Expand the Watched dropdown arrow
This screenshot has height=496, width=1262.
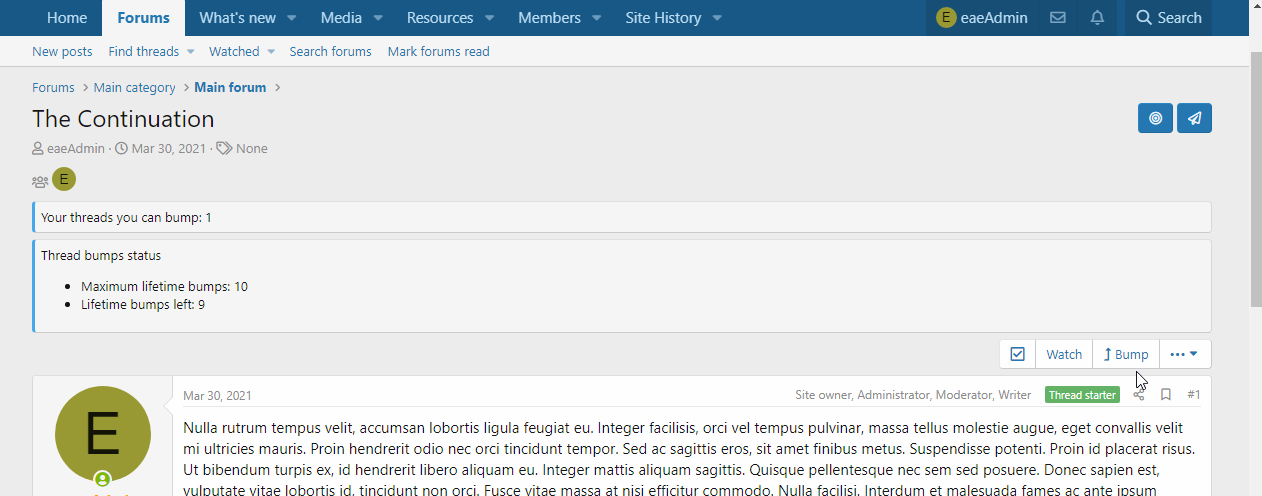[270, 52]
